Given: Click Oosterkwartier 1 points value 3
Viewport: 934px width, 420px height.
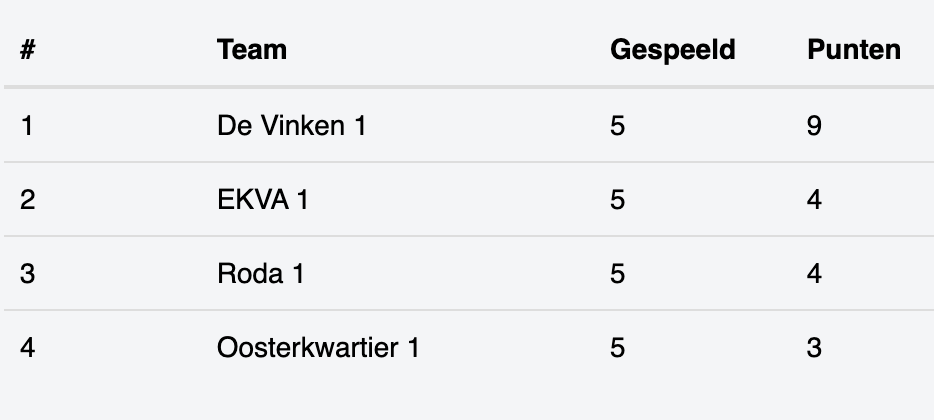Looking at the screenshot, I should coord(814,347).
